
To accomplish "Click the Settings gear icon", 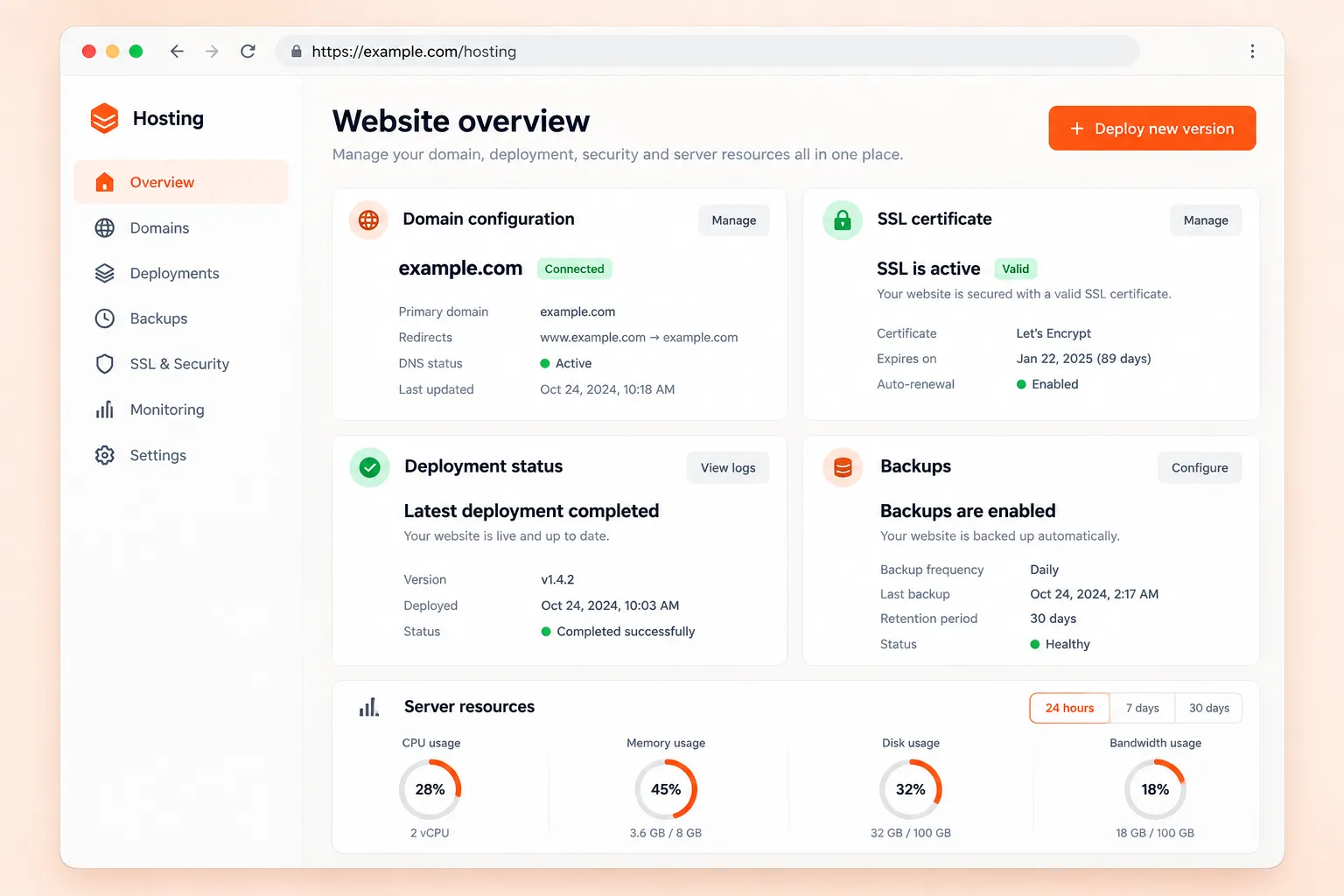I will pos(104,455).
